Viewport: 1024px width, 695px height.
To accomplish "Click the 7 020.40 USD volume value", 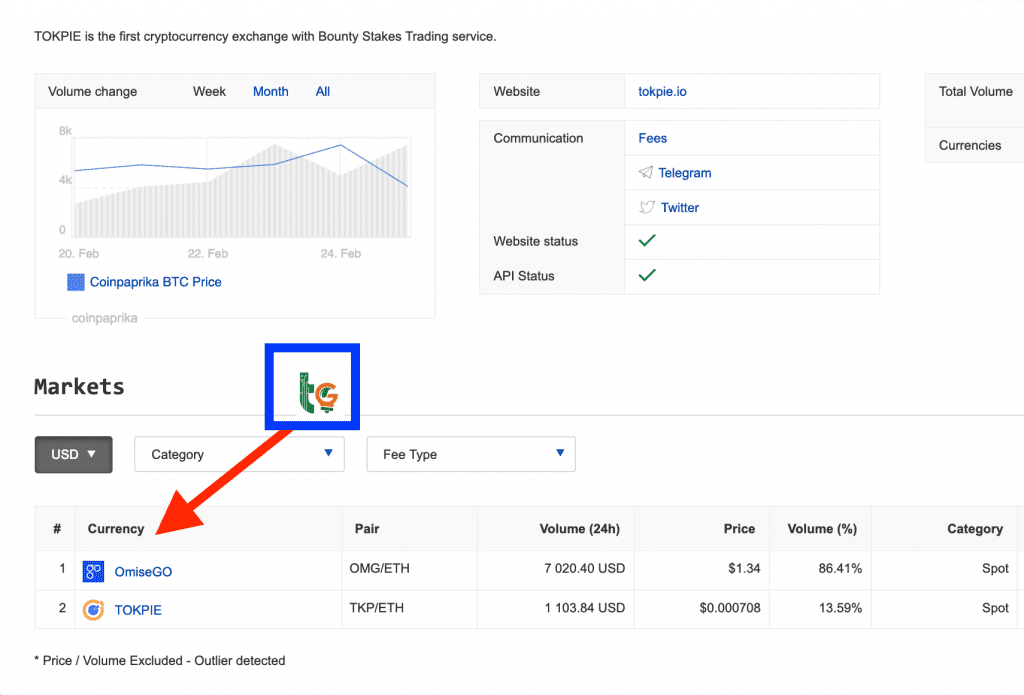I will tap(584, 568).
